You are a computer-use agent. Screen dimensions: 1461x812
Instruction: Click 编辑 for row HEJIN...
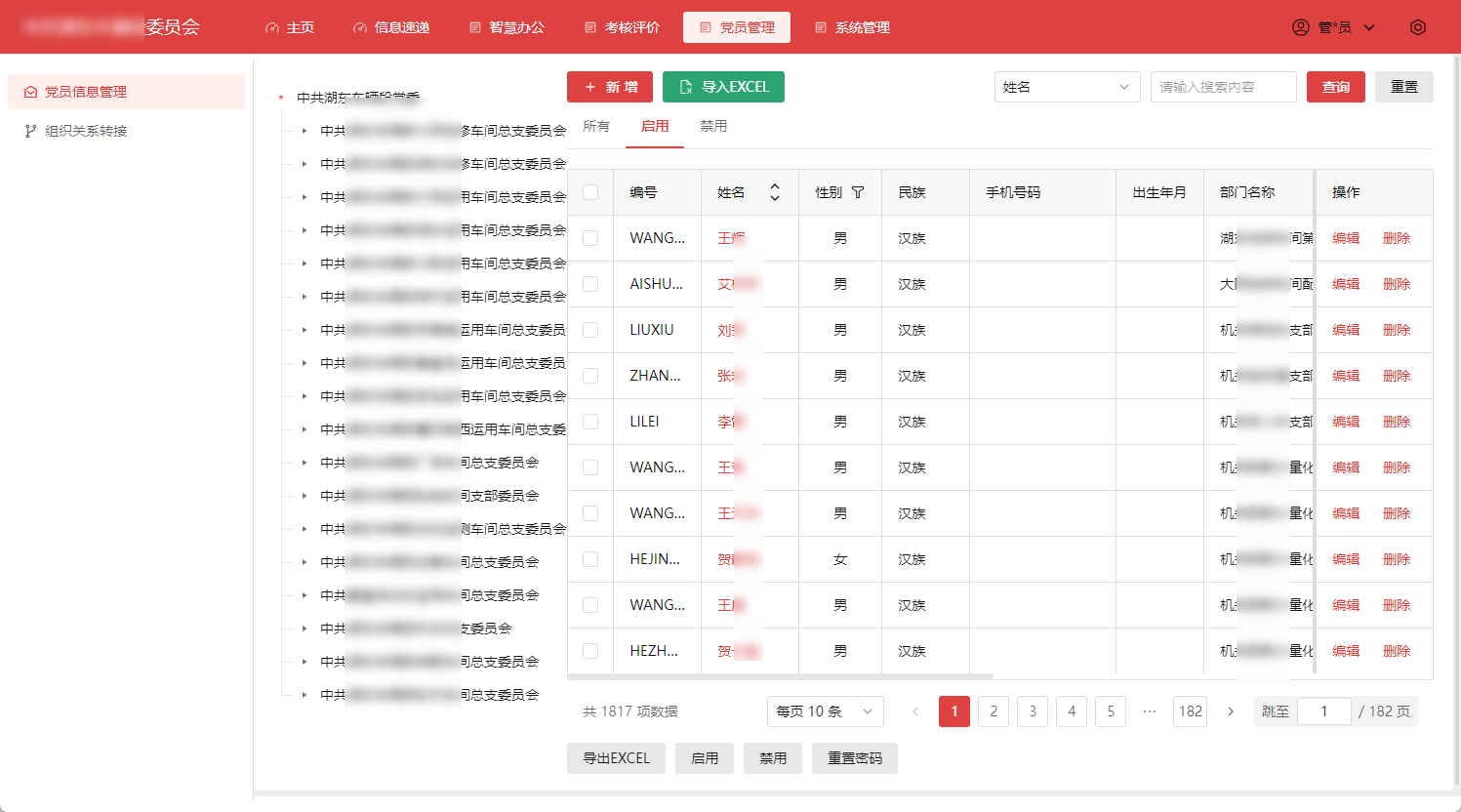click(1346, 559)
